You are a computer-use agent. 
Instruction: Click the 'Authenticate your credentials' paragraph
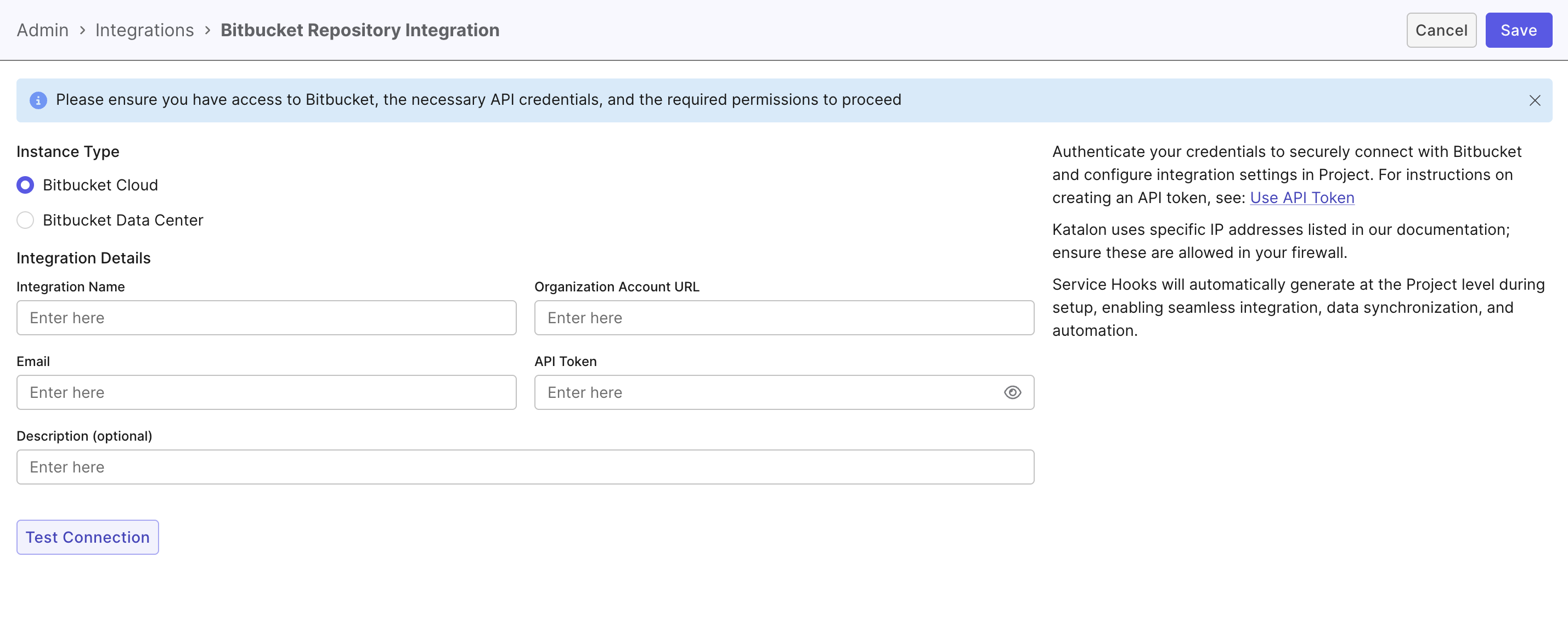pyautogui.click(x=1287, y=175)
